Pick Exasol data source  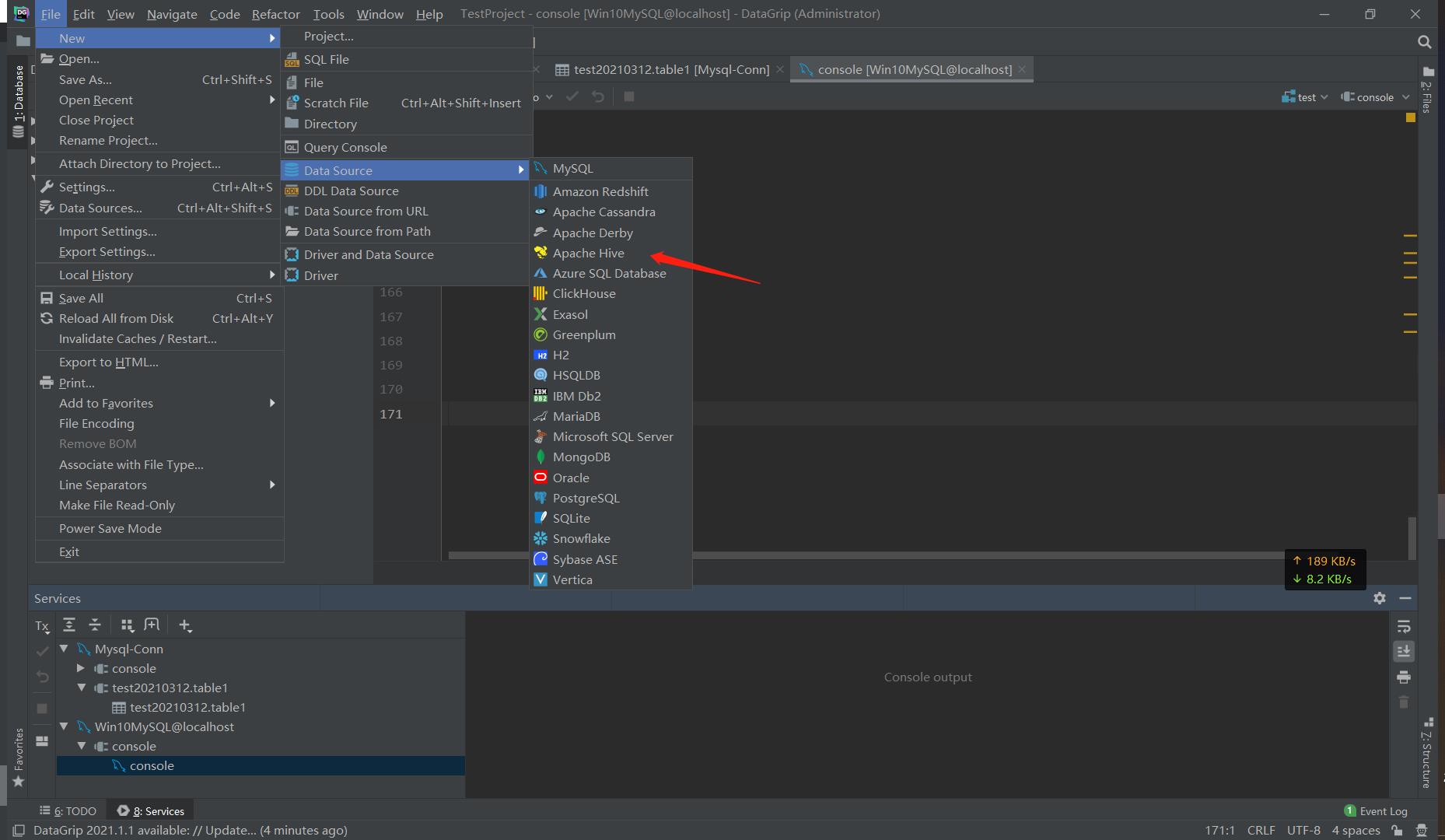(x=611, y=314)
